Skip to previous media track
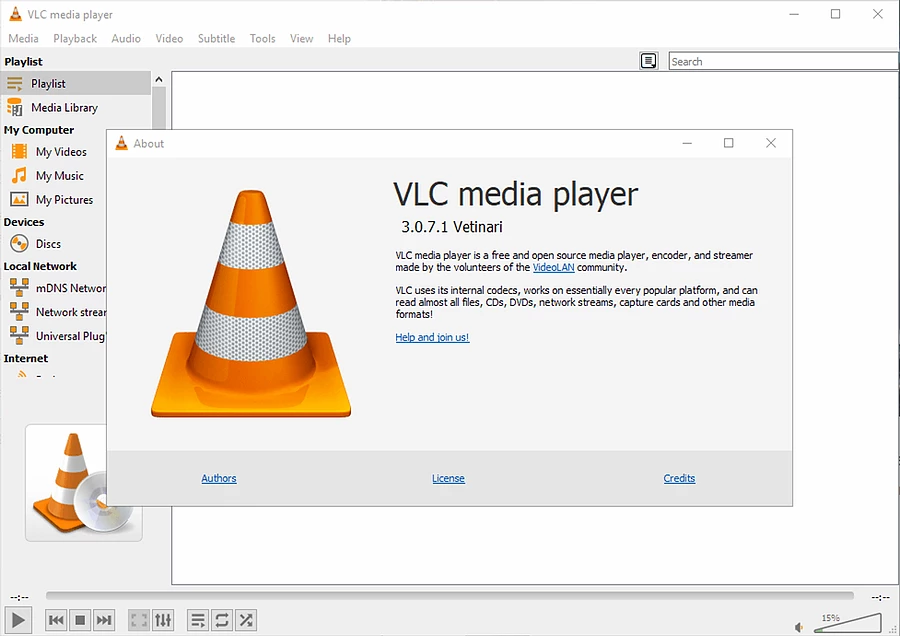 (56, 620)
